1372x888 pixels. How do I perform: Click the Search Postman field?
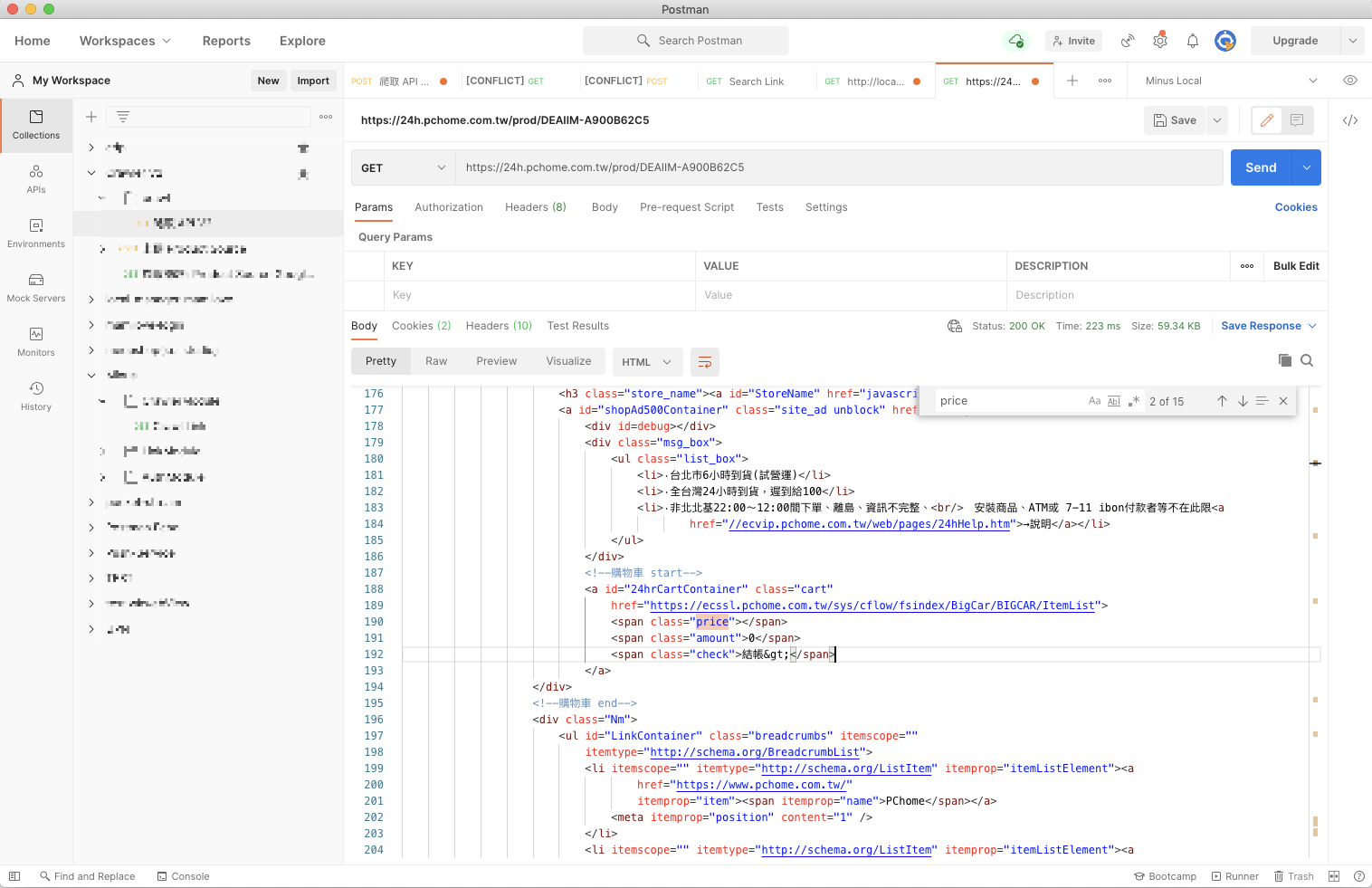click(686, 41)
